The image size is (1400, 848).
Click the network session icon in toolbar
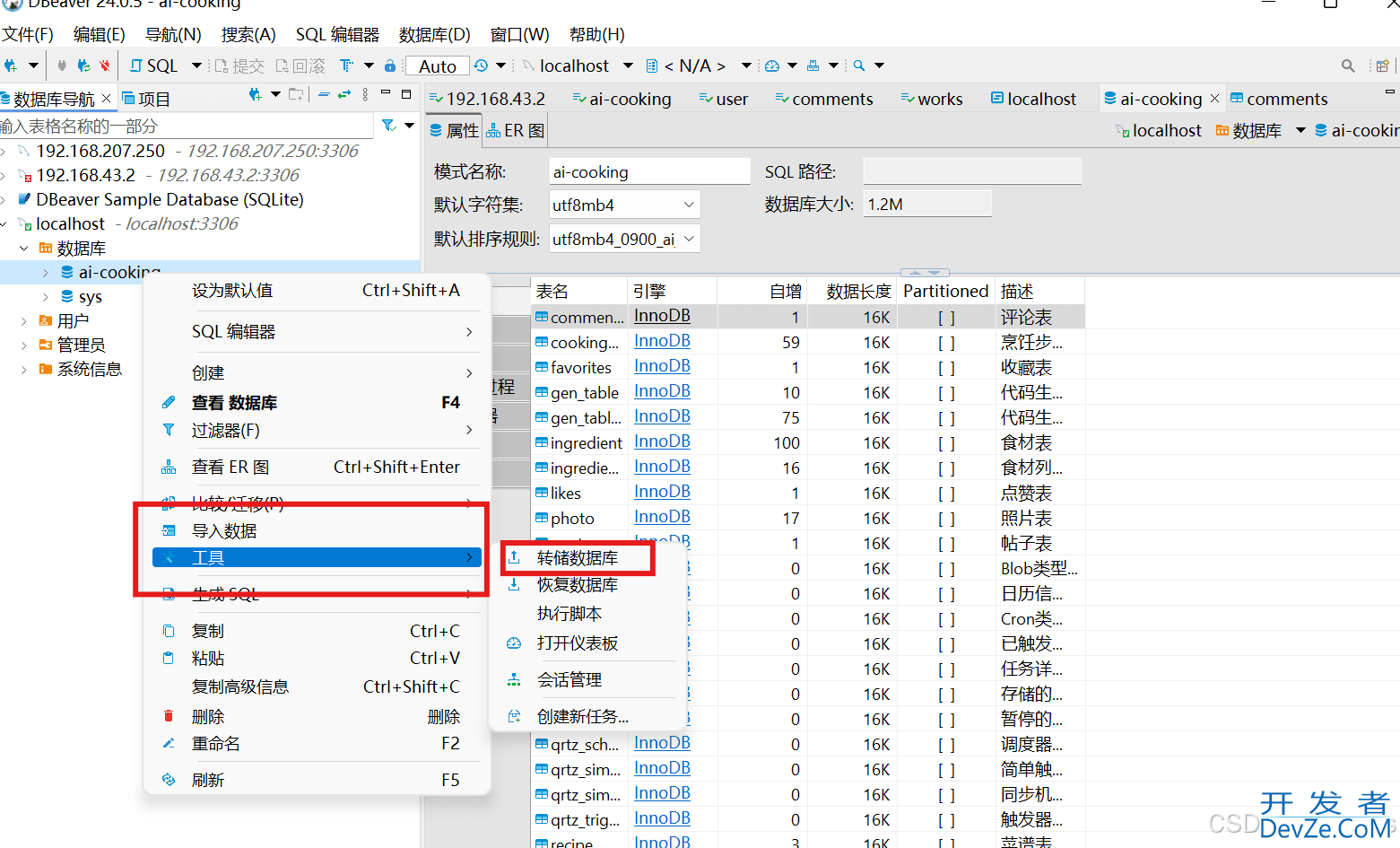[813, 66]
